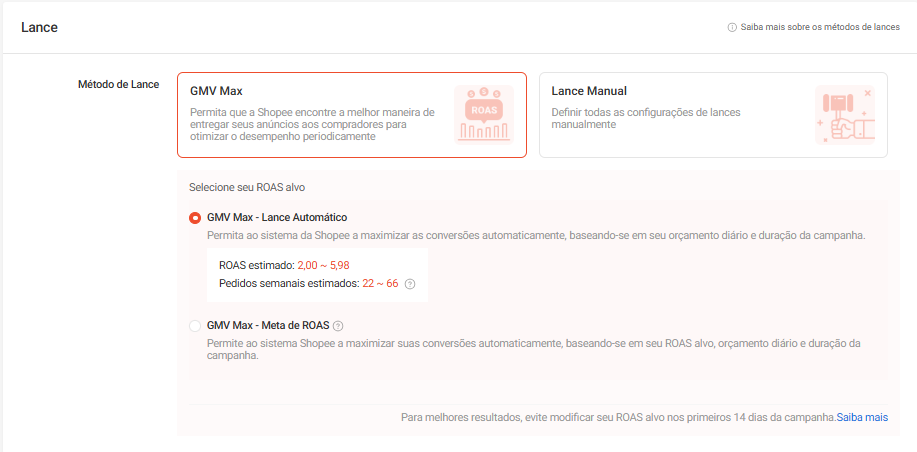The height and width of the screenshot is (452, 917).
Task: Click the GMV Max card description text
Action: (x=312, y=124)
